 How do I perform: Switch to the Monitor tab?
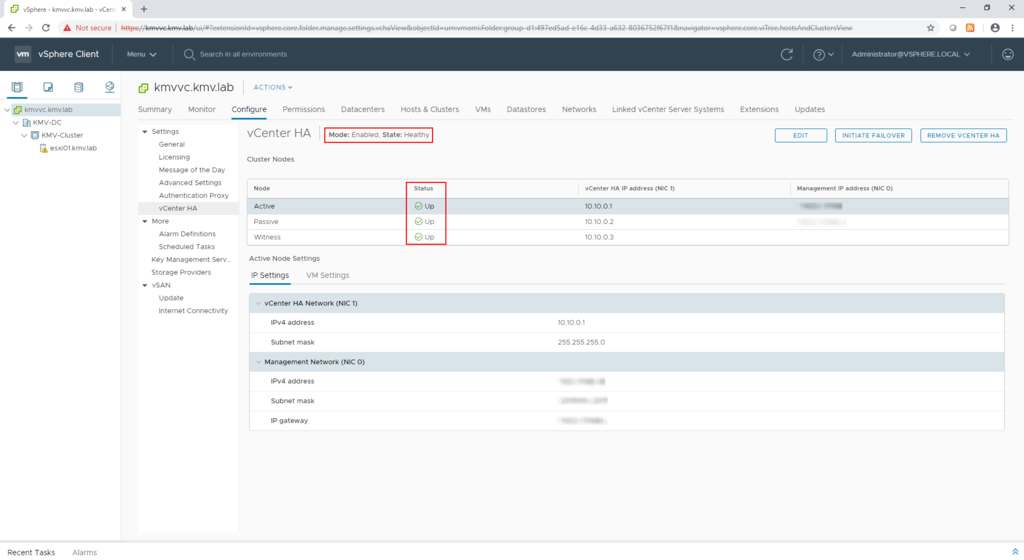[202, 110]
